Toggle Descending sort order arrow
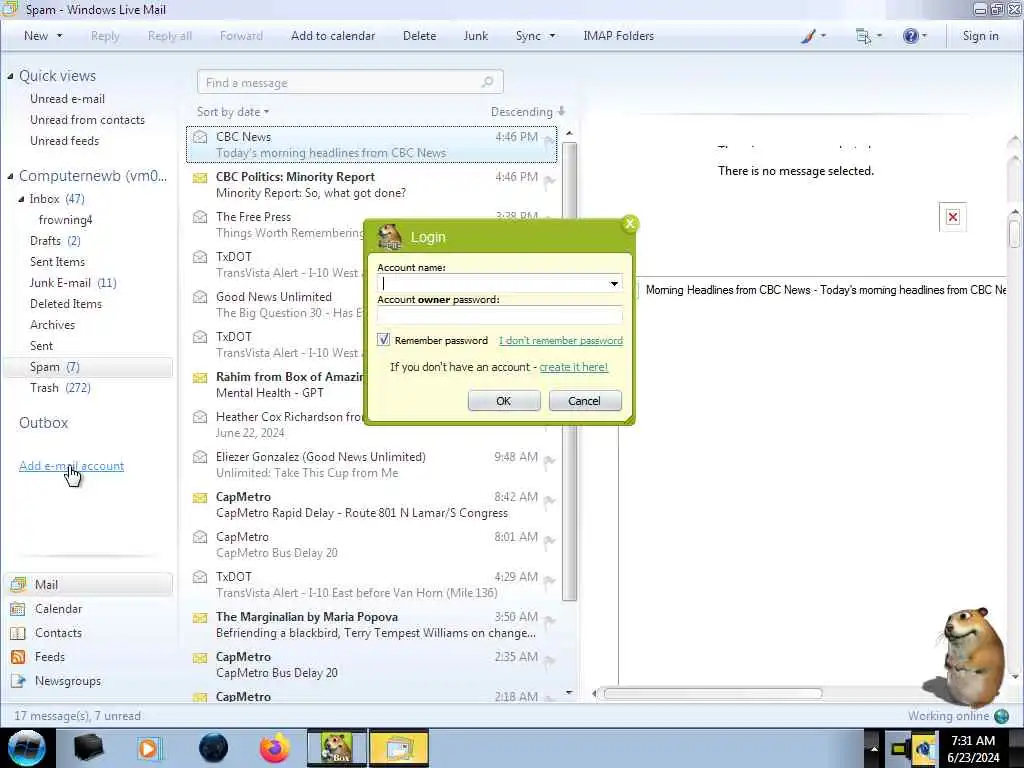The image size is (1024, 768). 562,112
